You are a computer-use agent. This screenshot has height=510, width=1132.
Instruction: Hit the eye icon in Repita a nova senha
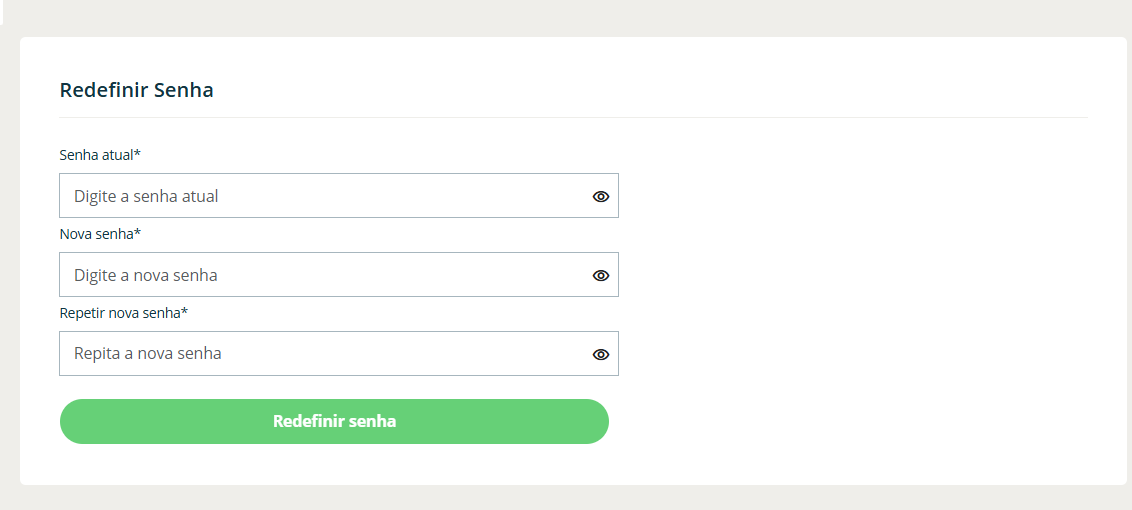pyautogui.click(x=600, y=354)
